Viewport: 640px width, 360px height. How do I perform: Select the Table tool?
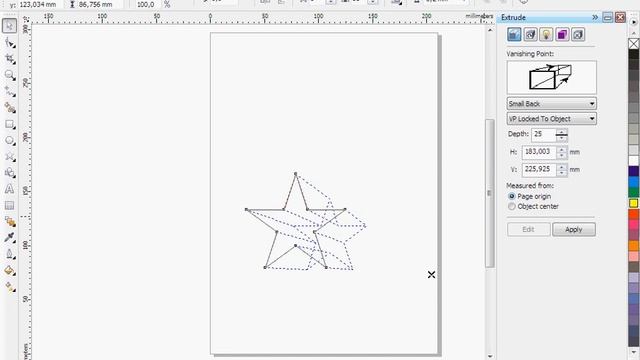pos(9,205)
